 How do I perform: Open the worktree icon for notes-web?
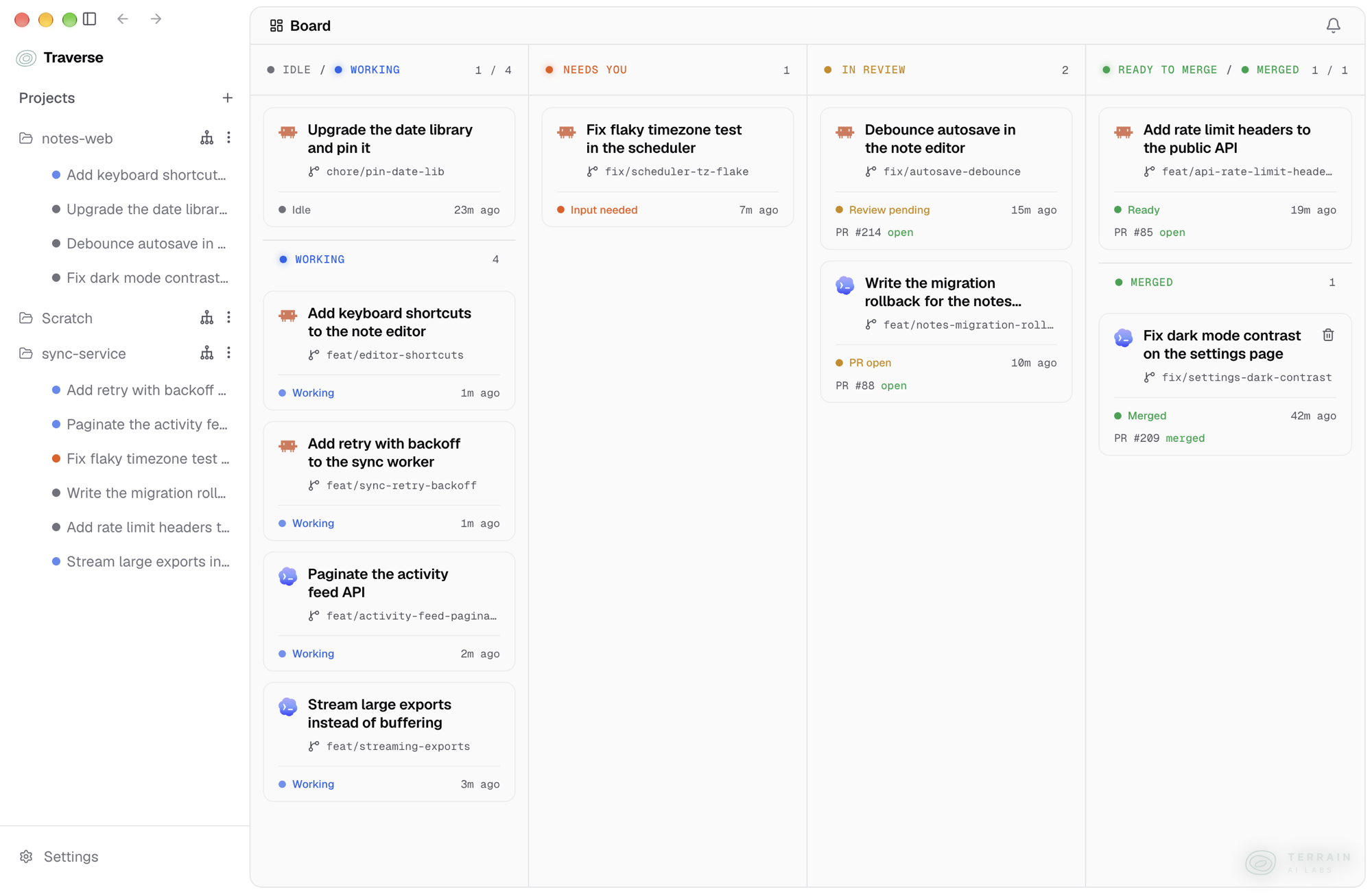point(206,138)
